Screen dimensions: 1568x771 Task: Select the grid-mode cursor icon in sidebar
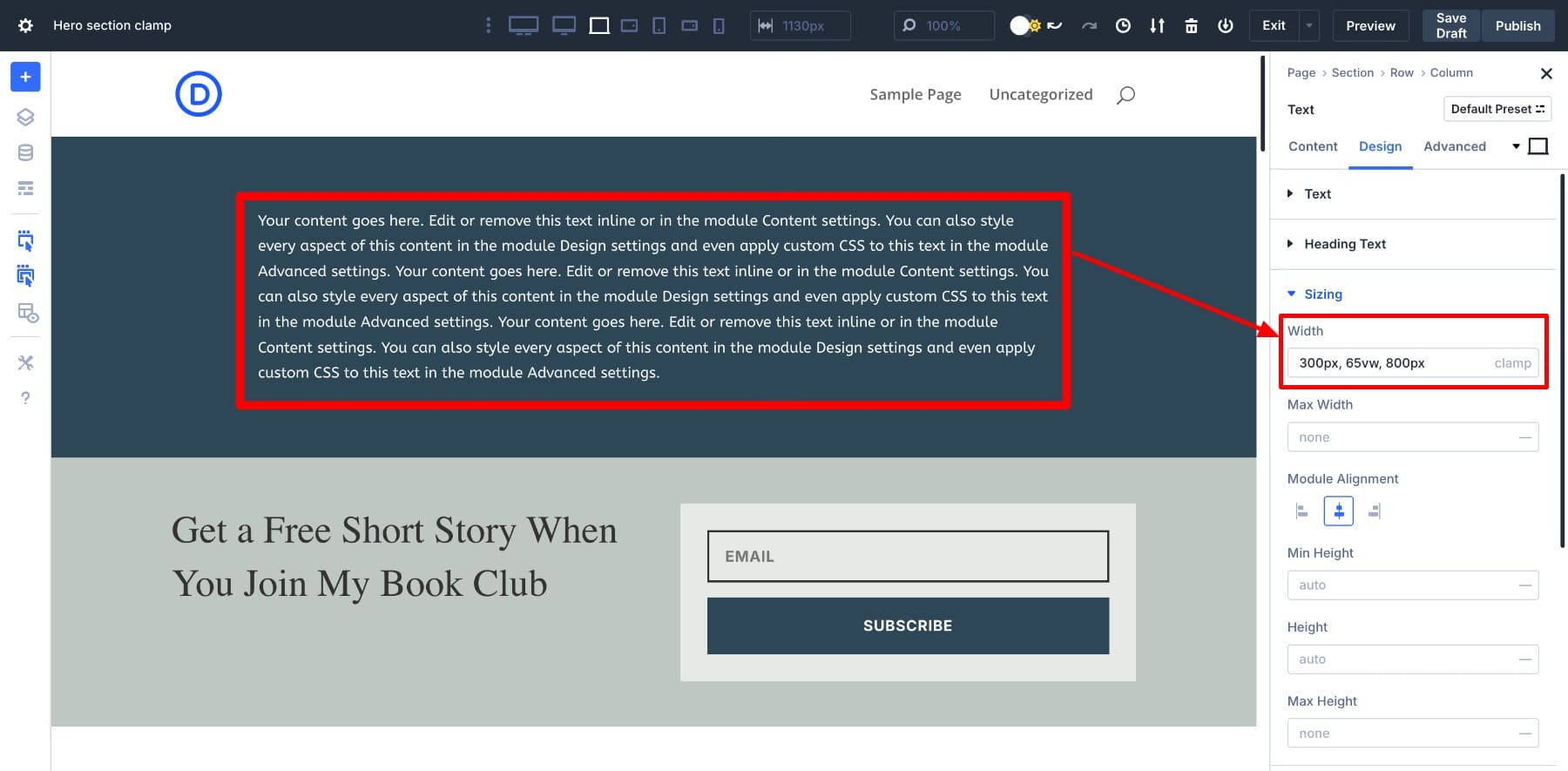click(x=25, y=276)
